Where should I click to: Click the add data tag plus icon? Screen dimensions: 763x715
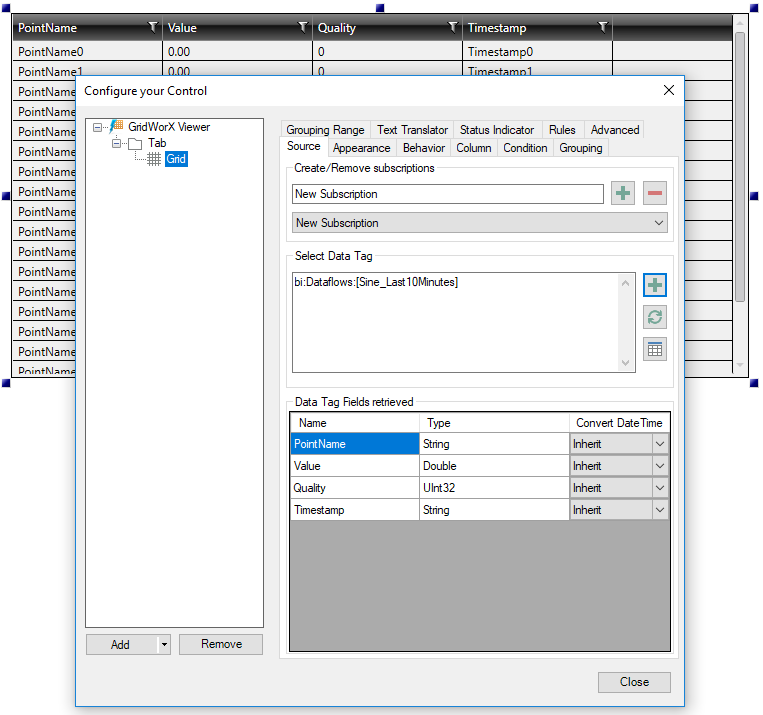tap(655, 286)
